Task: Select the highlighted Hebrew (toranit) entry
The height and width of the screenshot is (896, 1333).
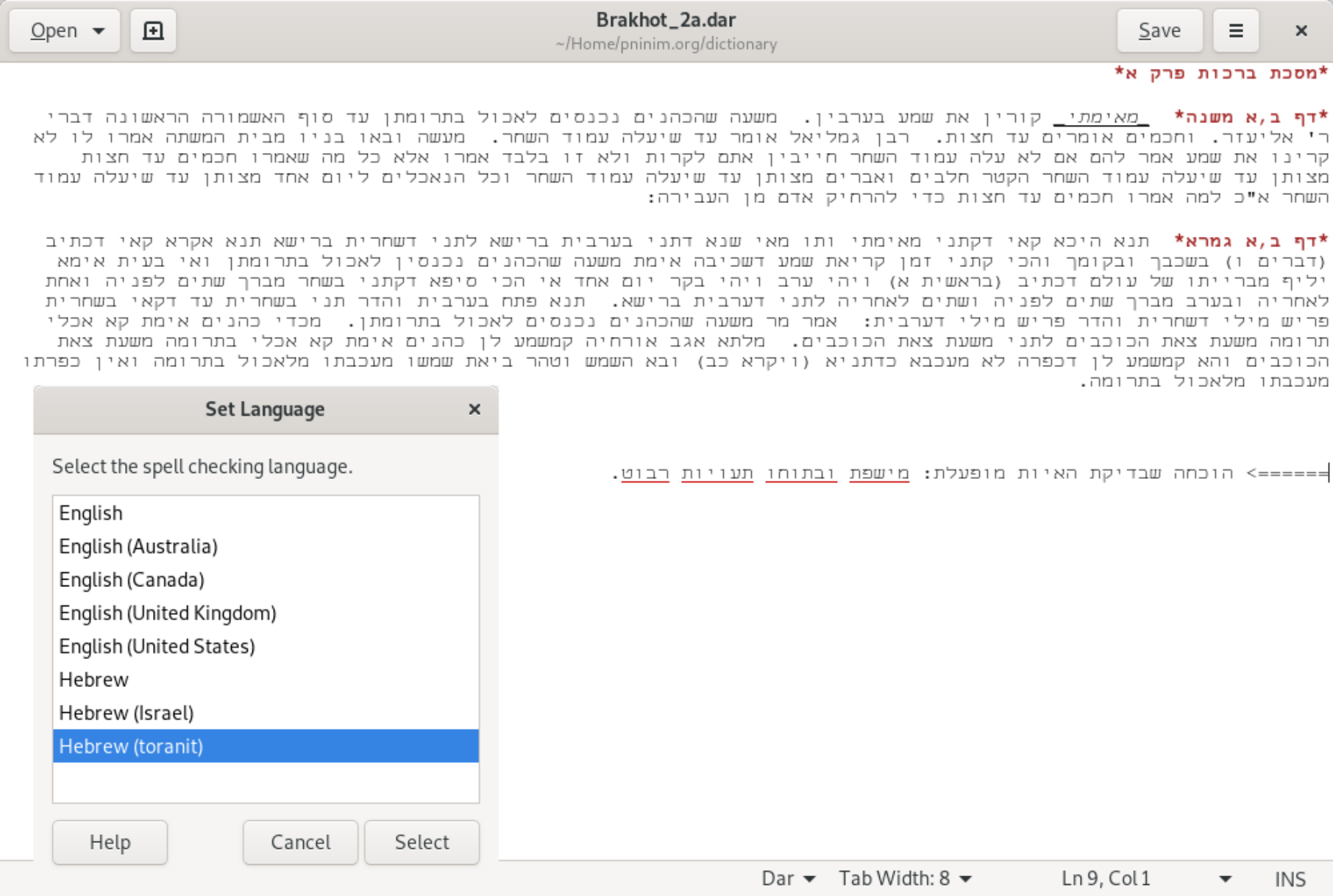Action: point(131,746)
